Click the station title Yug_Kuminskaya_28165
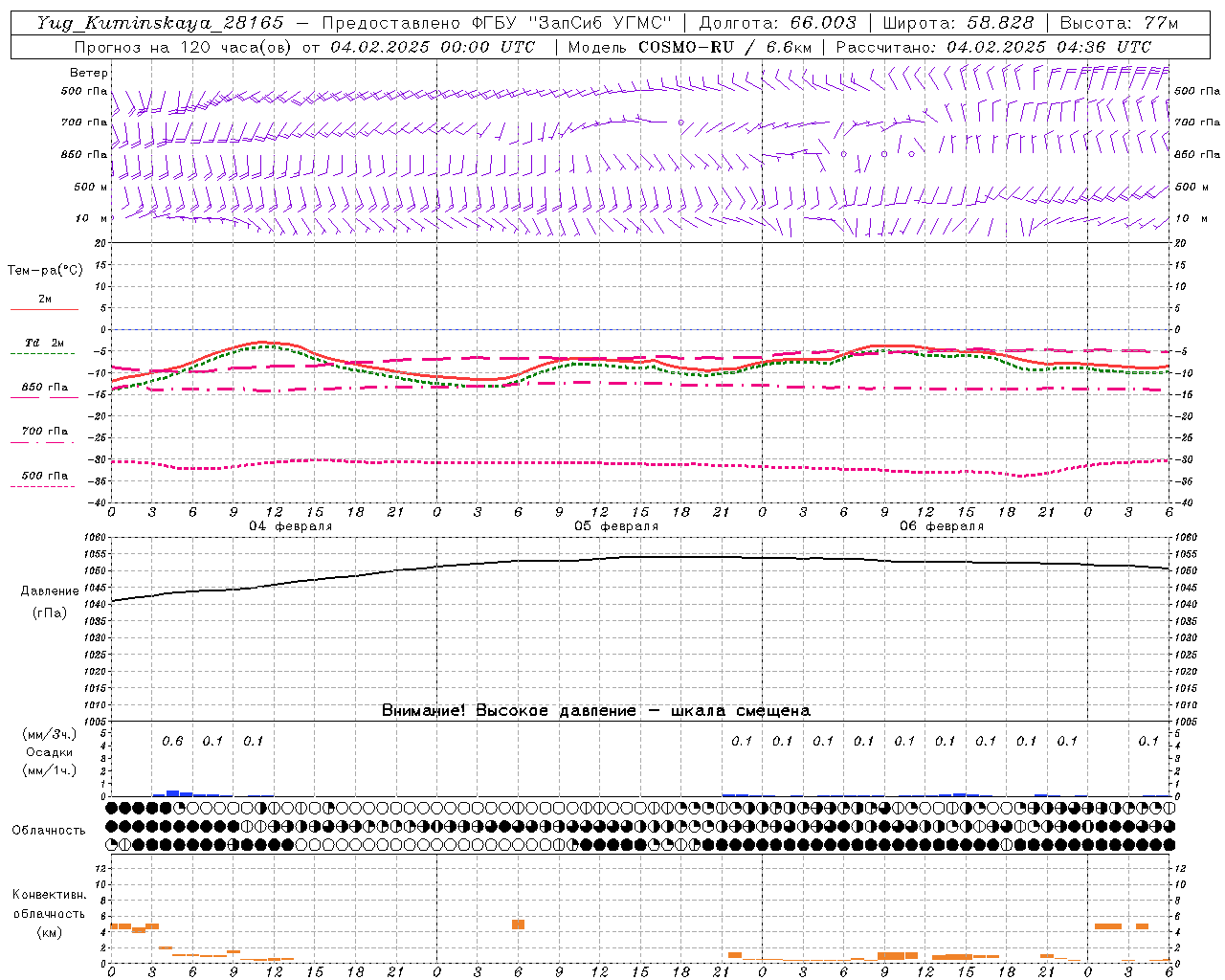Viewport: 1225px width, 980px height. 160,23
